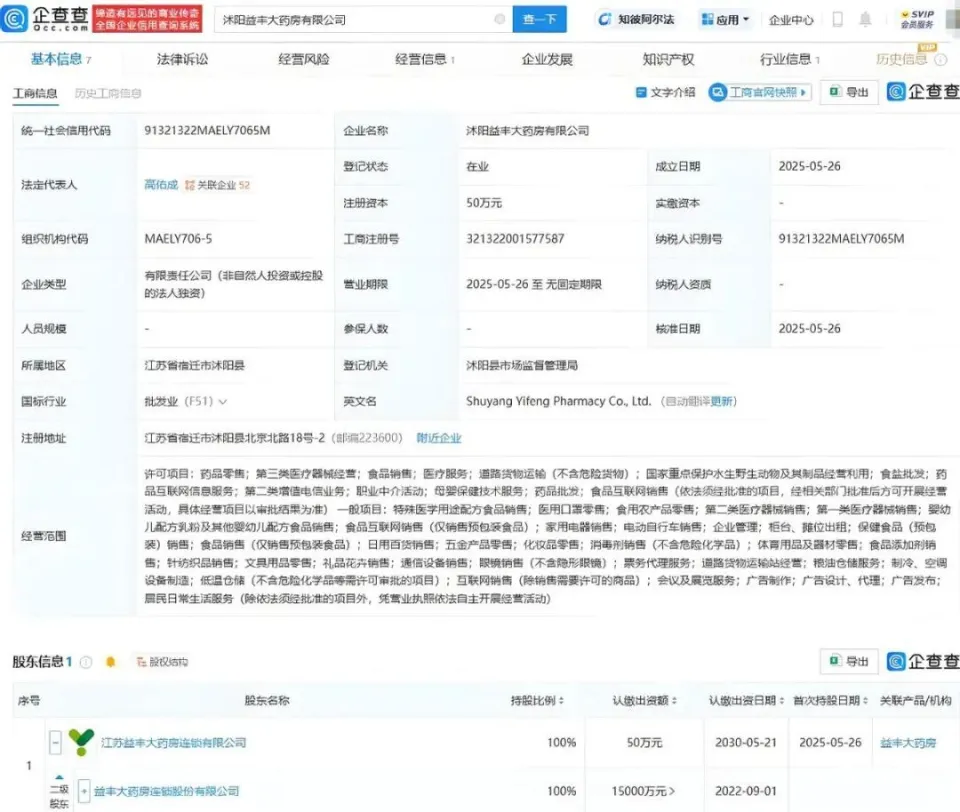Open legal representative 高佑成 profile
The height and width of the screenshot is (812, 960).
tap(160, 185)
